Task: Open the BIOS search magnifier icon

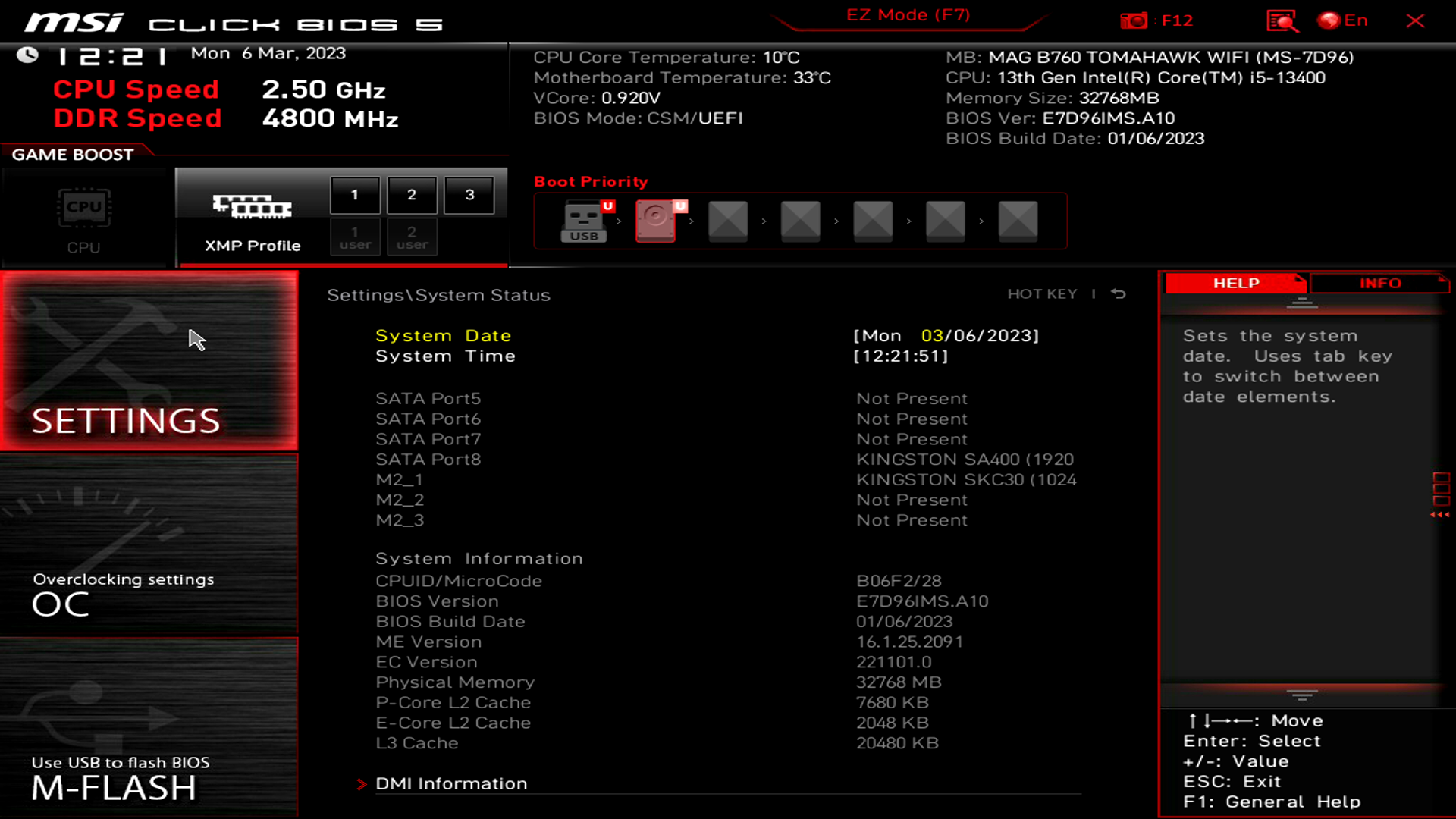Action: tap(1282, 20)
